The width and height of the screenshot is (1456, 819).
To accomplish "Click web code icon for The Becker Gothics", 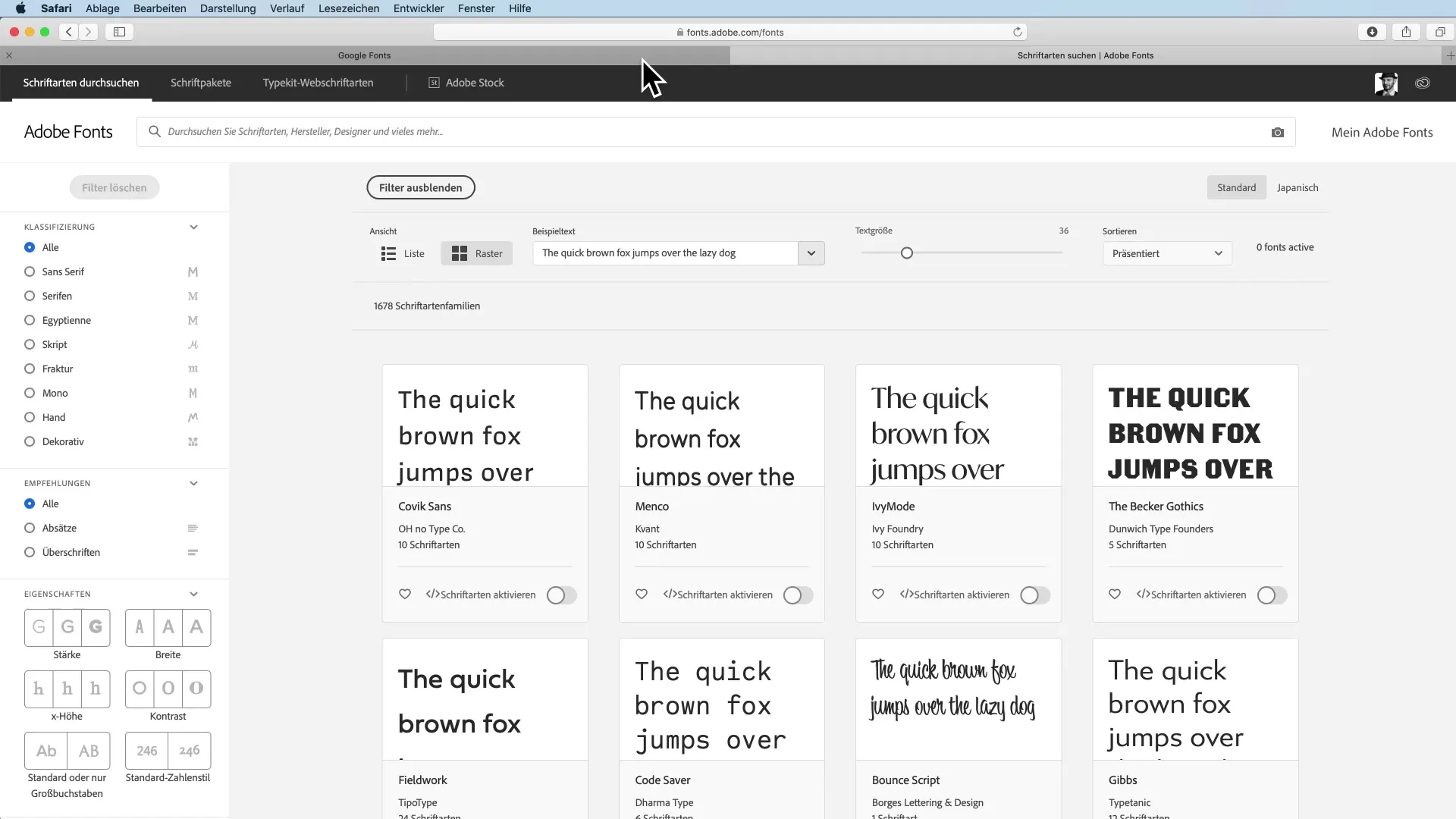I will click(x=1143, y=595).
